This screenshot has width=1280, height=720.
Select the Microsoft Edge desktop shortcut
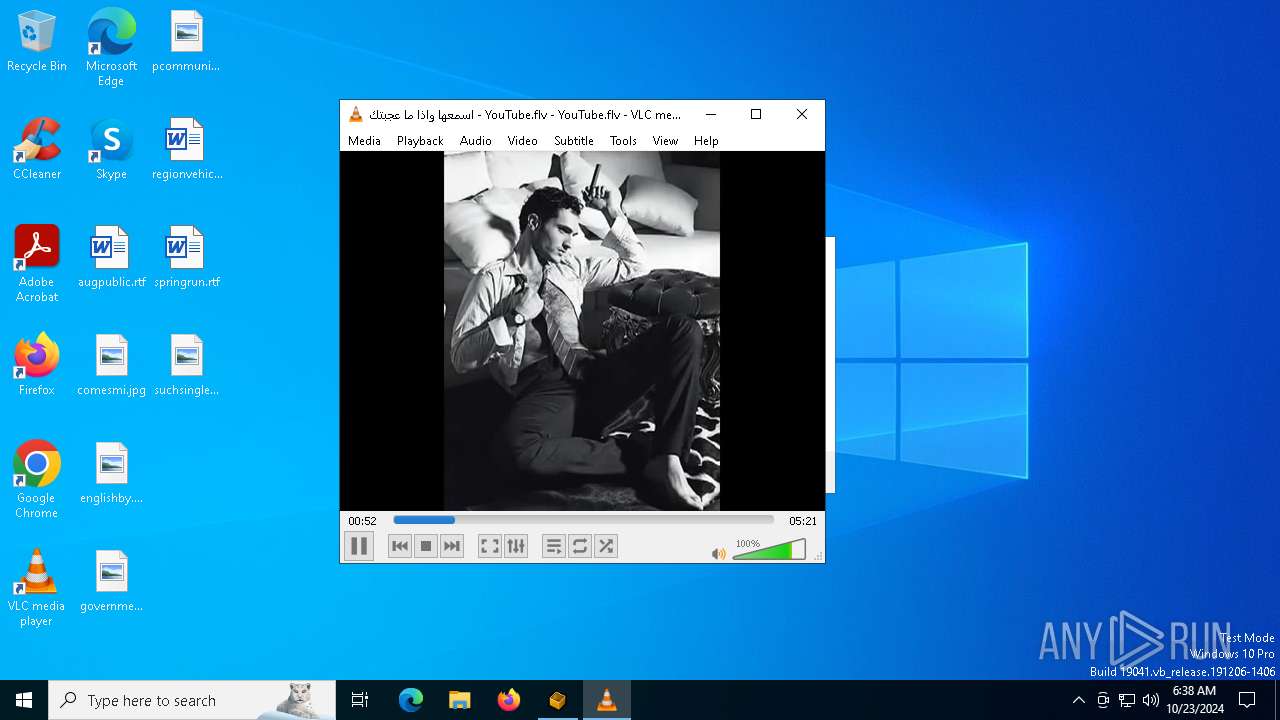111,48
